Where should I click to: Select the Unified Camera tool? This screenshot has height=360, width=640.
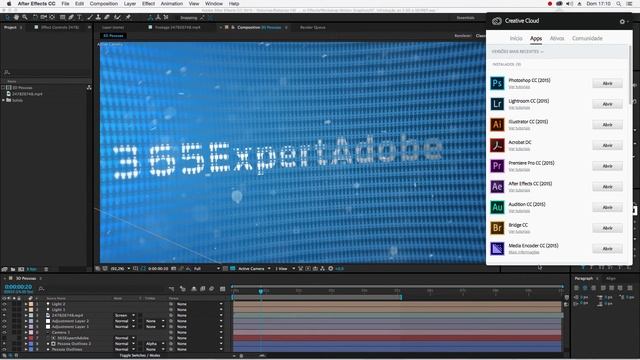coord(43,18)
